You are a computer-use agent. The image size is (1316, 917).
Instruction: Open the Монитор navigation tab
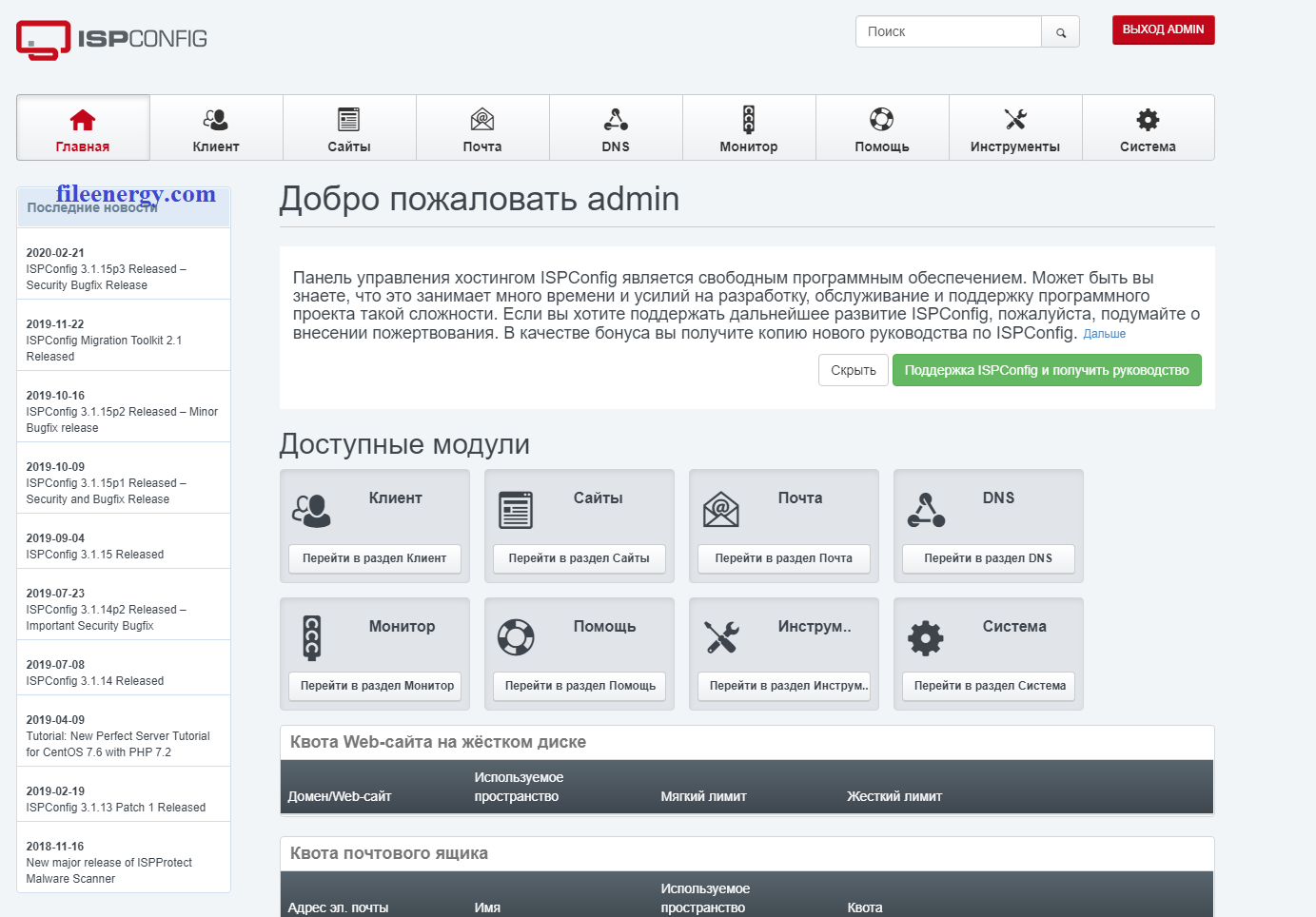coord(749,127)
